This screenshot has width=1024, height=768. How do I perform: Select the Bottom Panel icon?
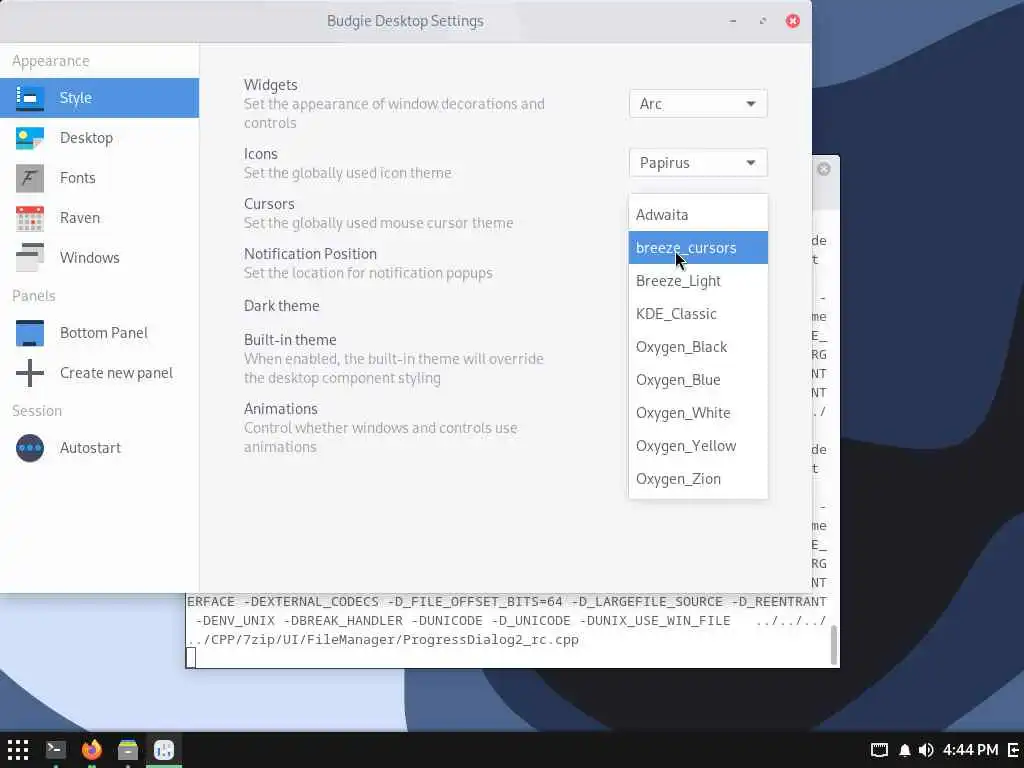29,333
